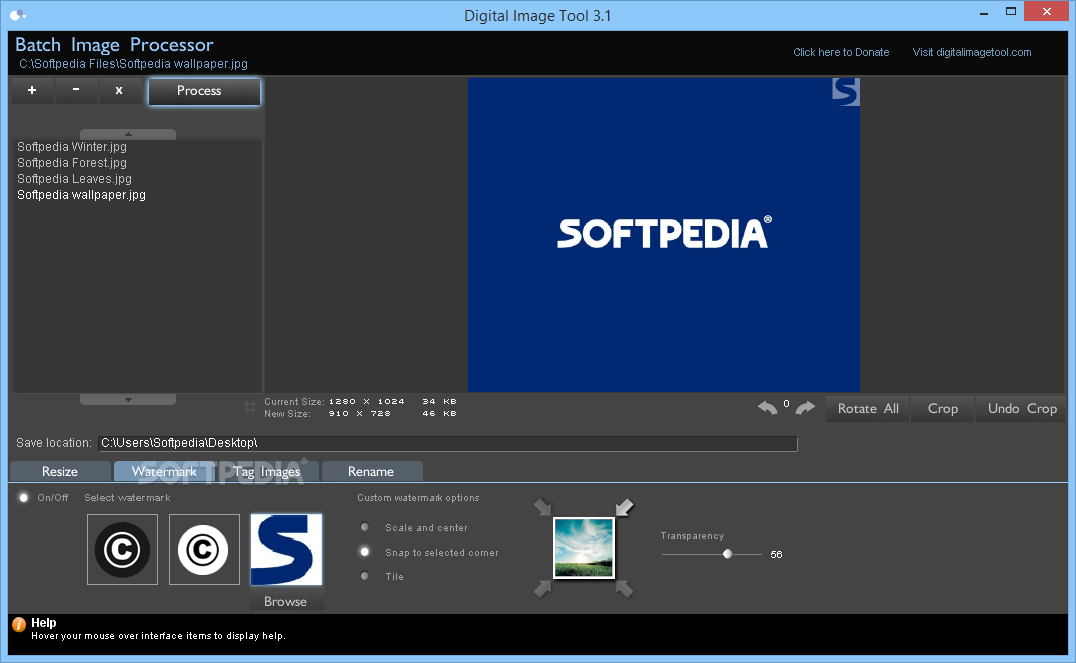The height and width of the screenshot is (663, 1076).
Task: Click Browse to pick a watermark file
Action: coord(285,601)
